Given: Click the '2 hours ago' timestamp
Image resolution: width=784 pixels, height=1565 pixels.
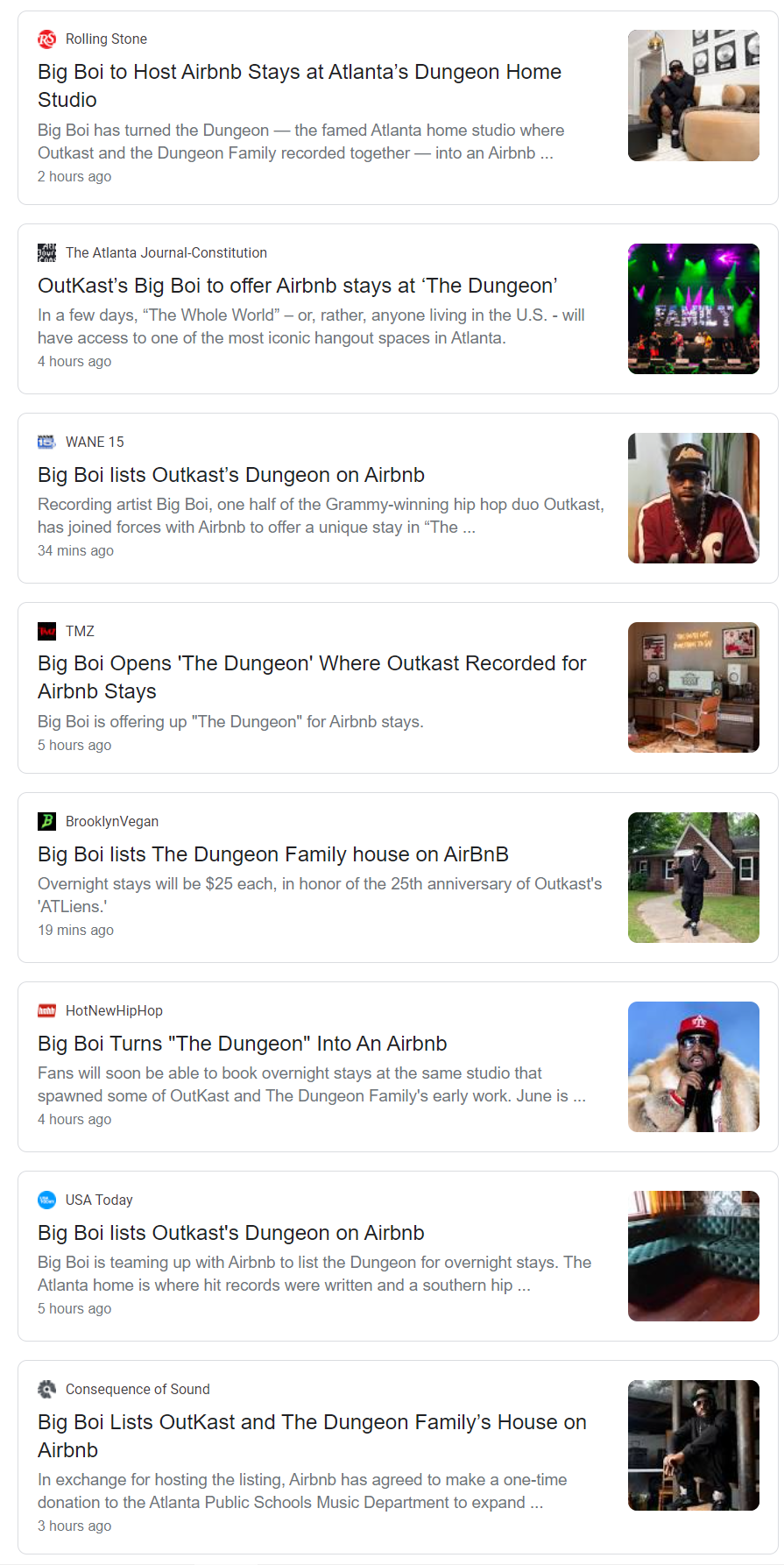Looking at the screenshot, I should (74, 176).
